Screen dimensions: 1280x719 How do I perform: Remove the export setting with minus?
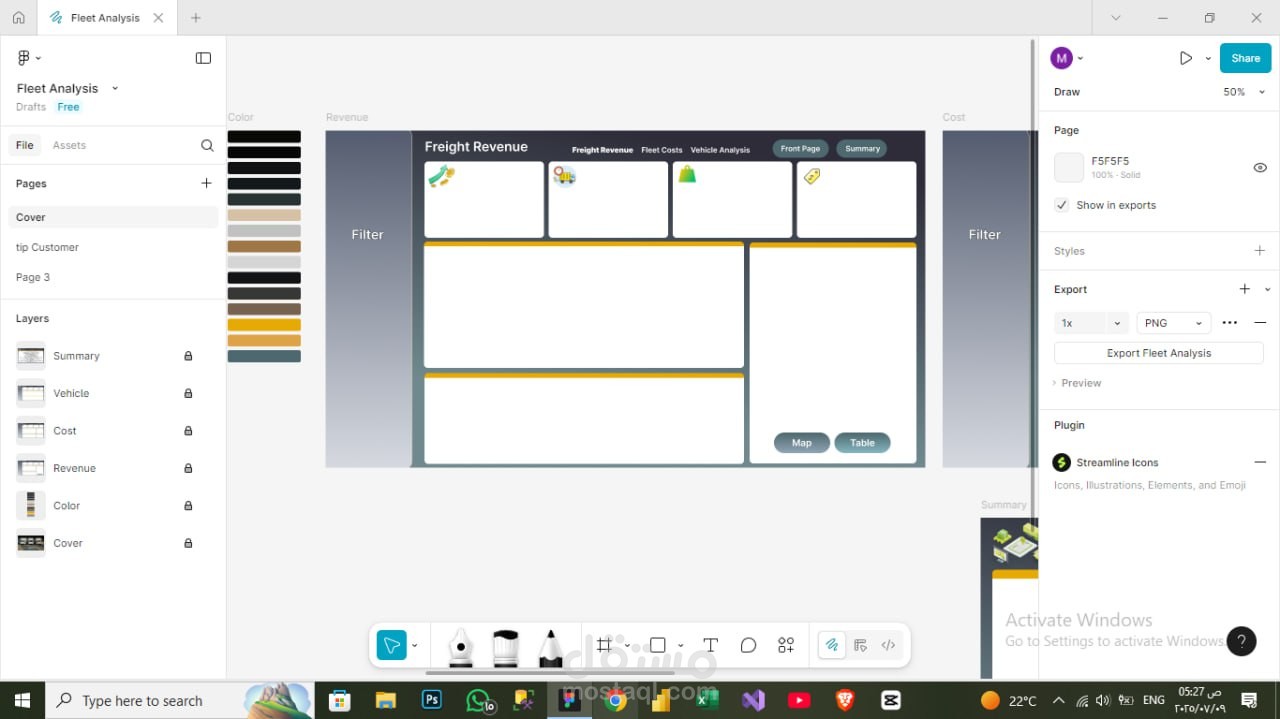(1260, 323)
